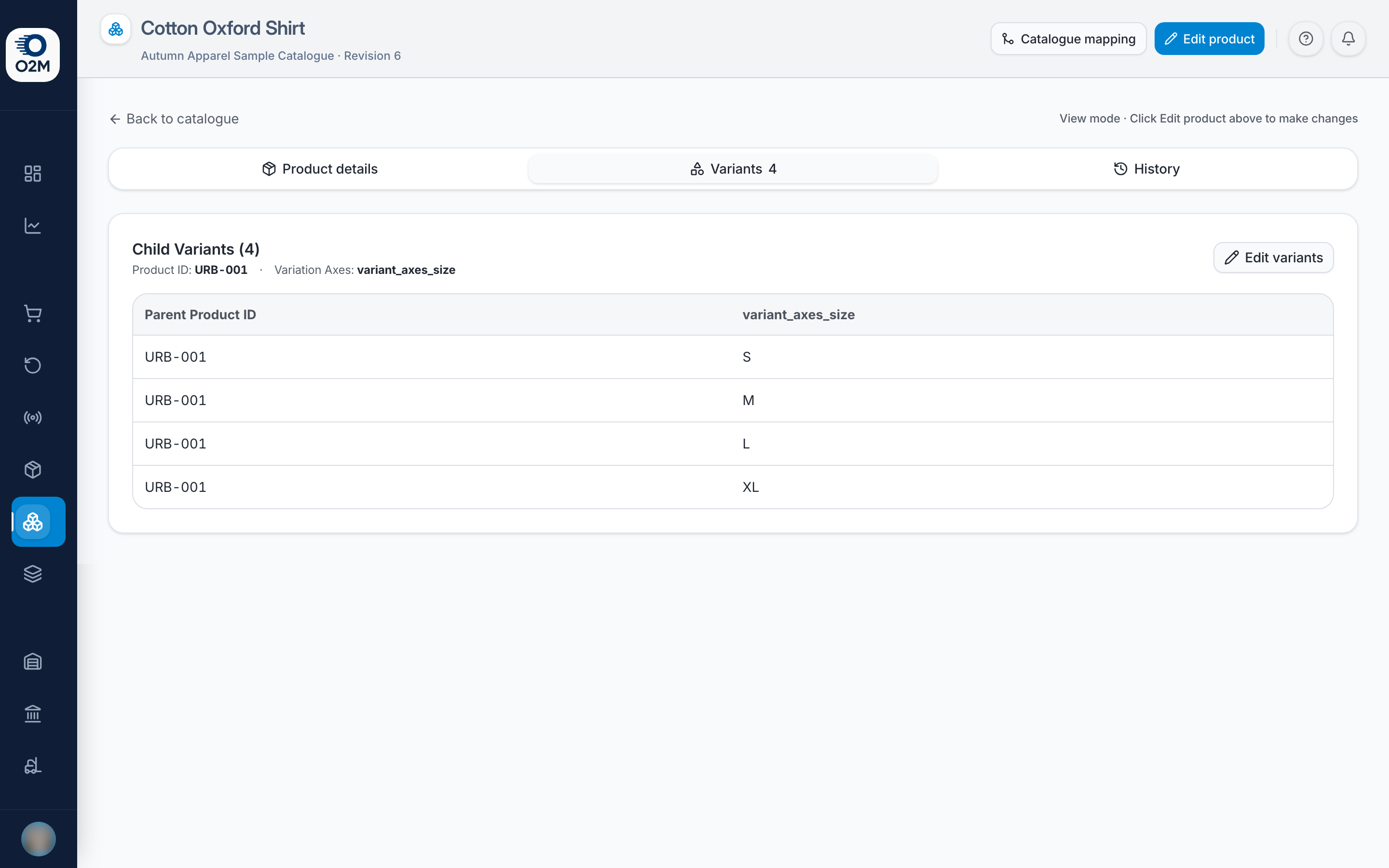Click the user avatar in sidebar
1389x868 pixels.
point(39,839)
